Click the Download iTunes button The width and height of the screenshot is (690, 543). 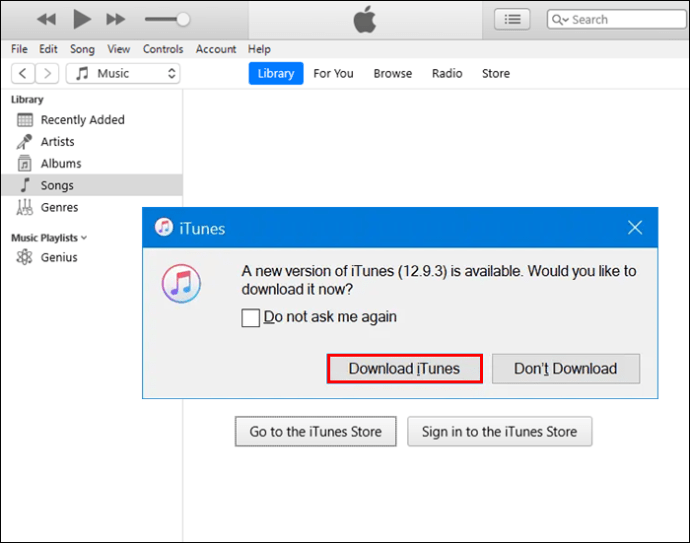point(404,368)
